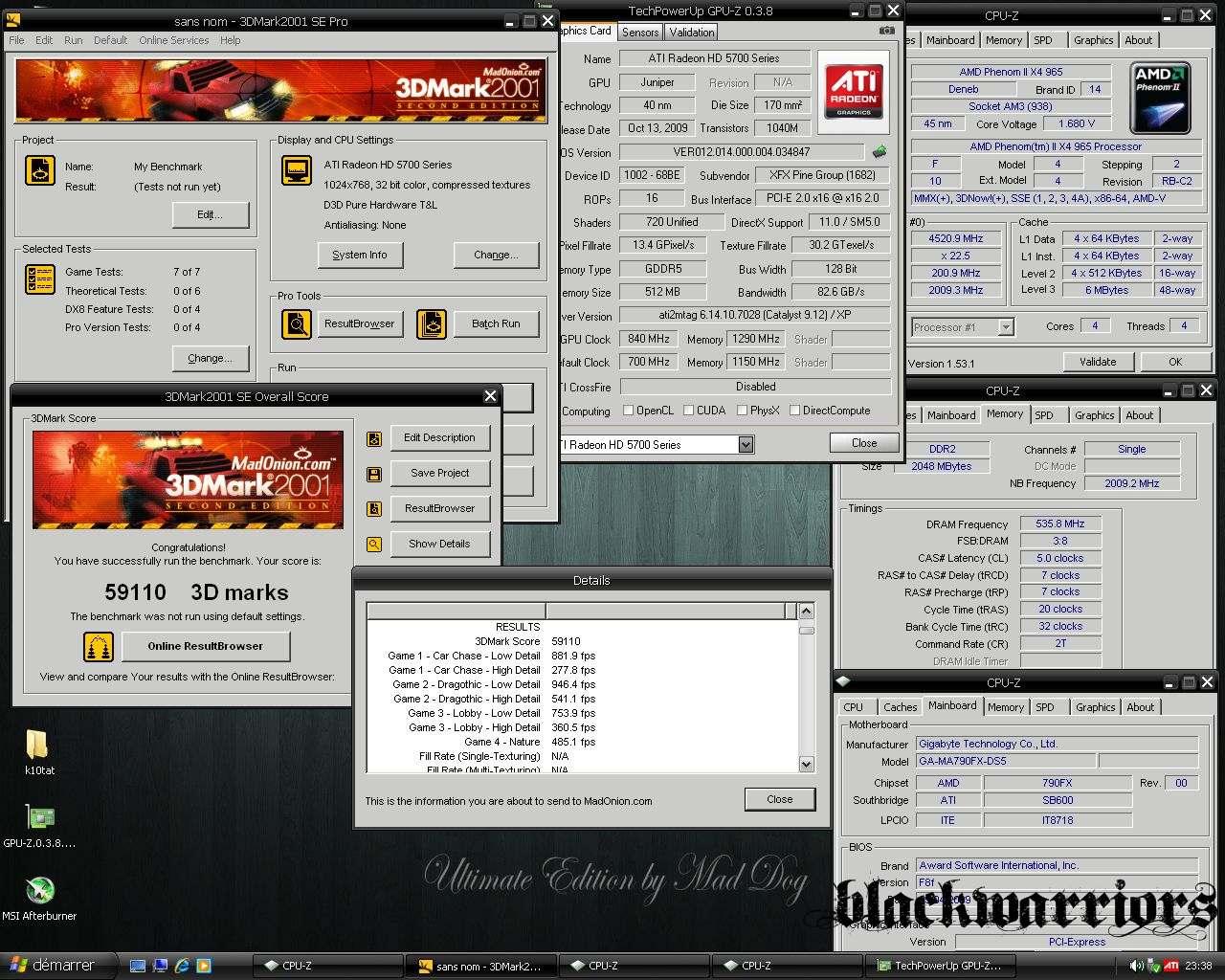Click the Details list scroll up arrow
Image resolution: width=1225 pixels, height=980 pixels.
click(806, 612)
